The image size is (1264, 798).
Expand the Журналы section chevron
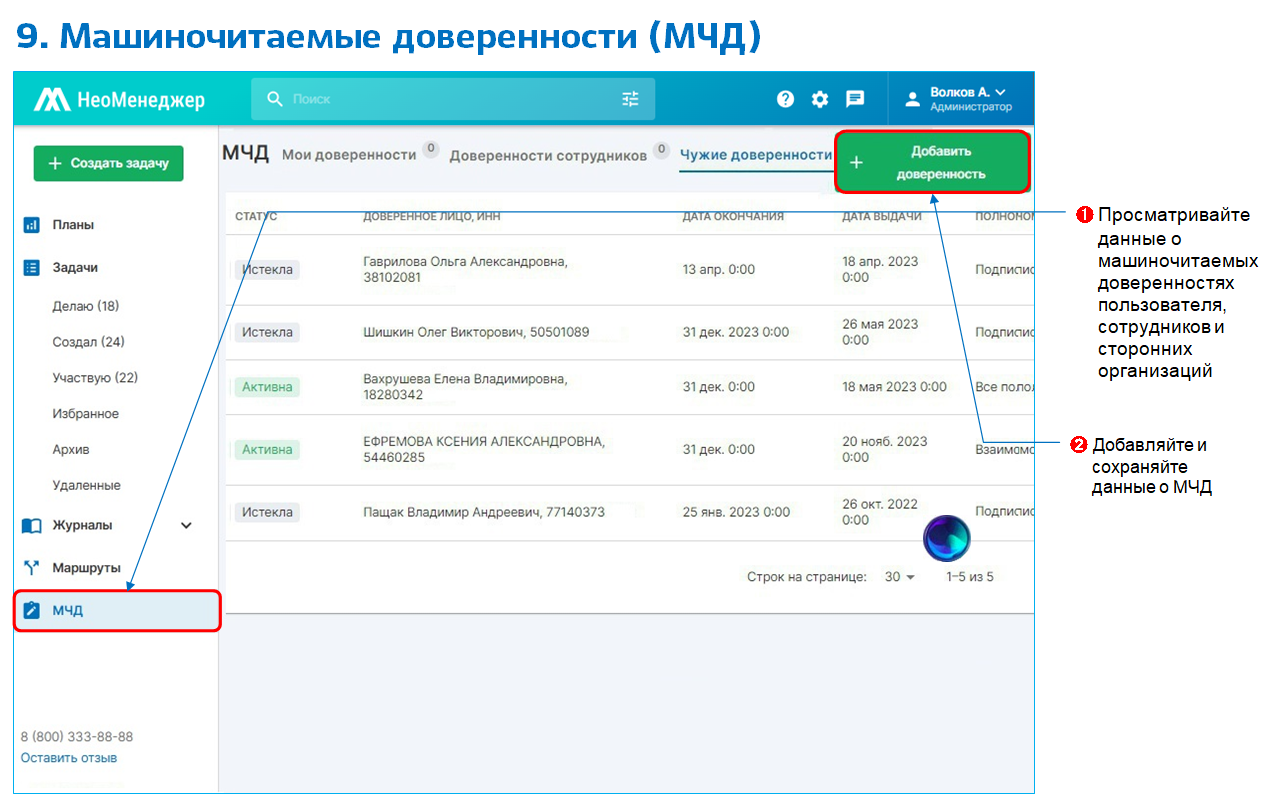[x=186, y=525]
